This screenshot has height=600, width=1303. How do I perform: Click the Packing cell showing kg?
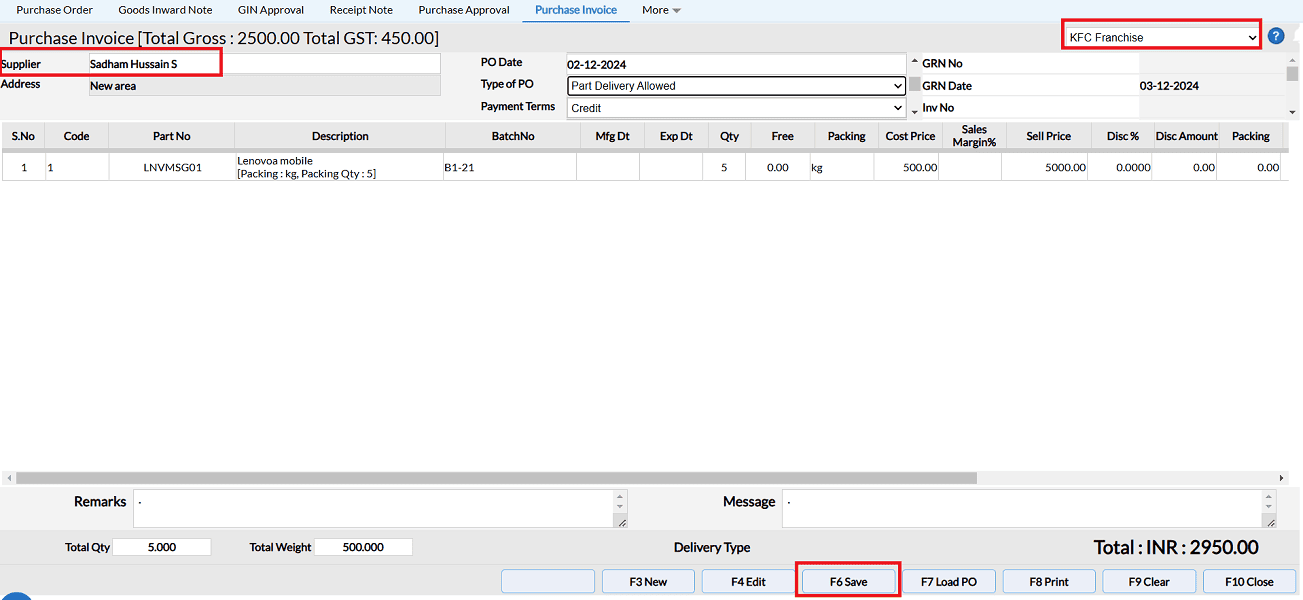(841, 167)
